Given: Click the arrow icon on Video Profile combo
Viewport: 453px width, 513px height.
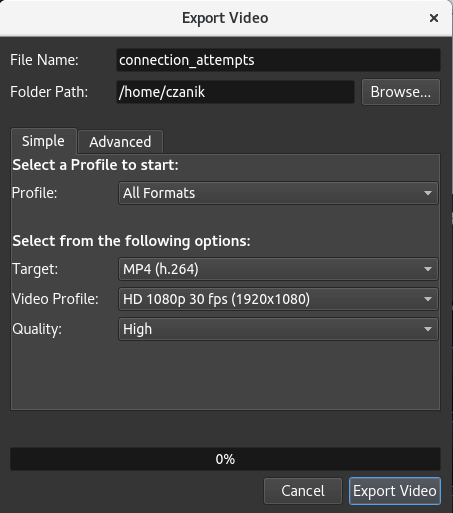Looking at the screenshot, I should 428,299.
